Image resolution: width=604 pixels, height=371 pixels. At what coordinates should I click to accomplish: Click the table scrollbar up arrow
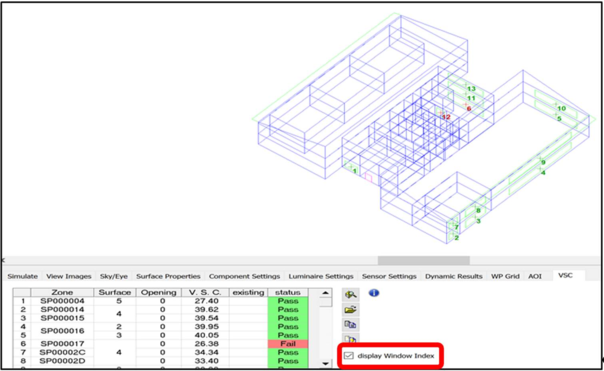pos(325,293)
